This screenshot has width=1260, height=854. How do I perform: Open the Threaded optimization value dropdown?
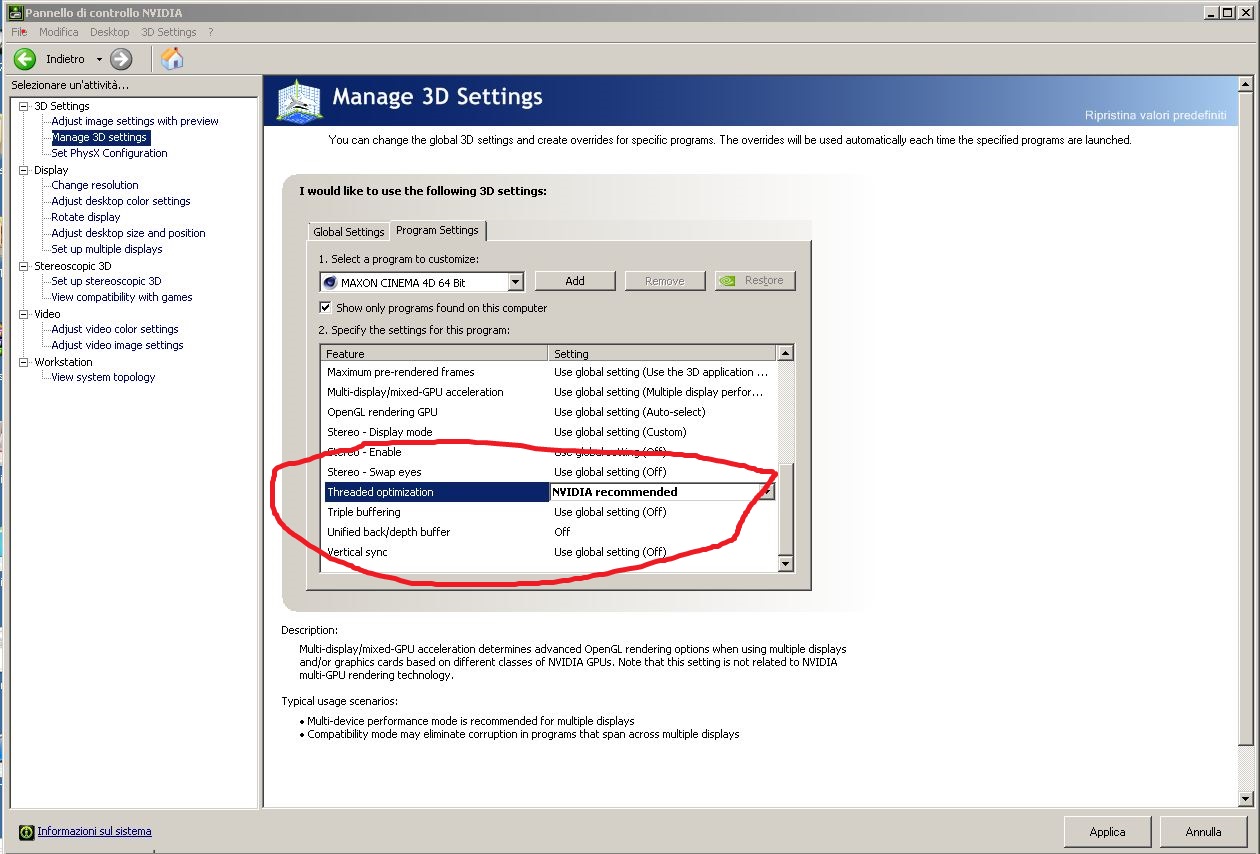tap(767, 492)
